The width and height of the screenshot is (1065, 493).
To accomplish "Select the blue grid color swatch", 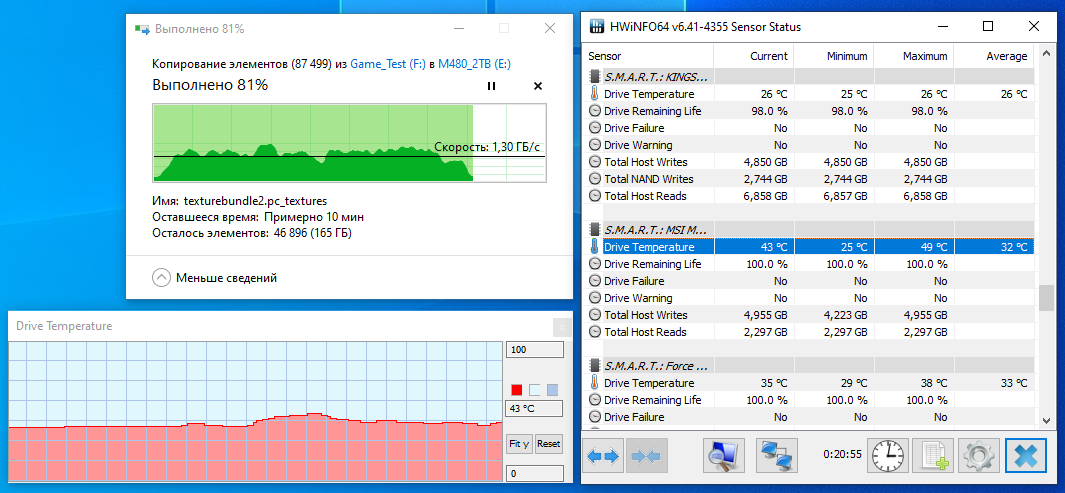I will (x=552, y=390).
